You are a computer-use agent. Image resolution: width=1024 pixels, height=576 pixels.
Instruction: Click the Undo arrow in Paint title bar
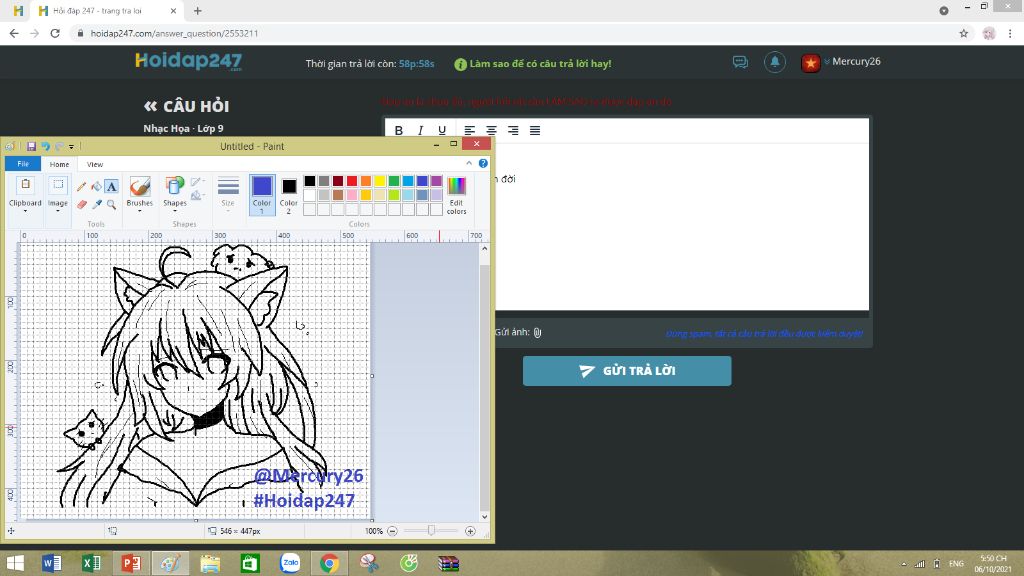pos(45,146)
